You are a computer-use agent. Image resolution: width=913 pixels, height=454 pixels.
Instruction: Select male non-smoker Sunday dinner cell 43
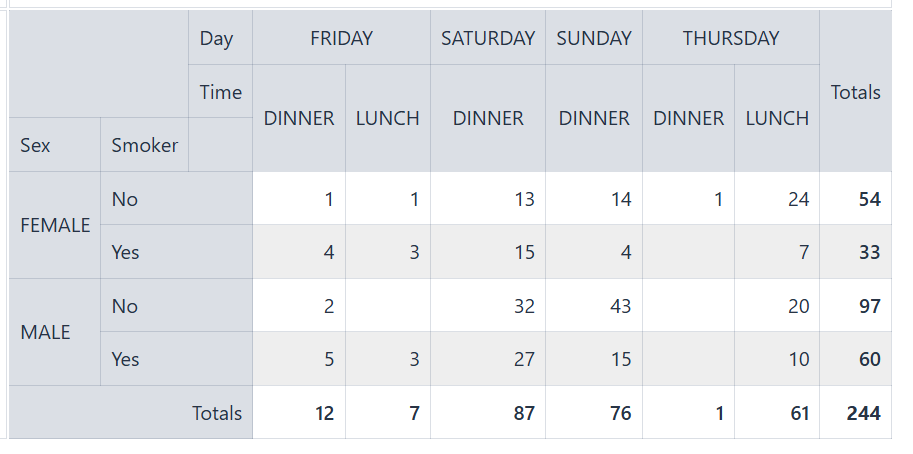point(620,306)
